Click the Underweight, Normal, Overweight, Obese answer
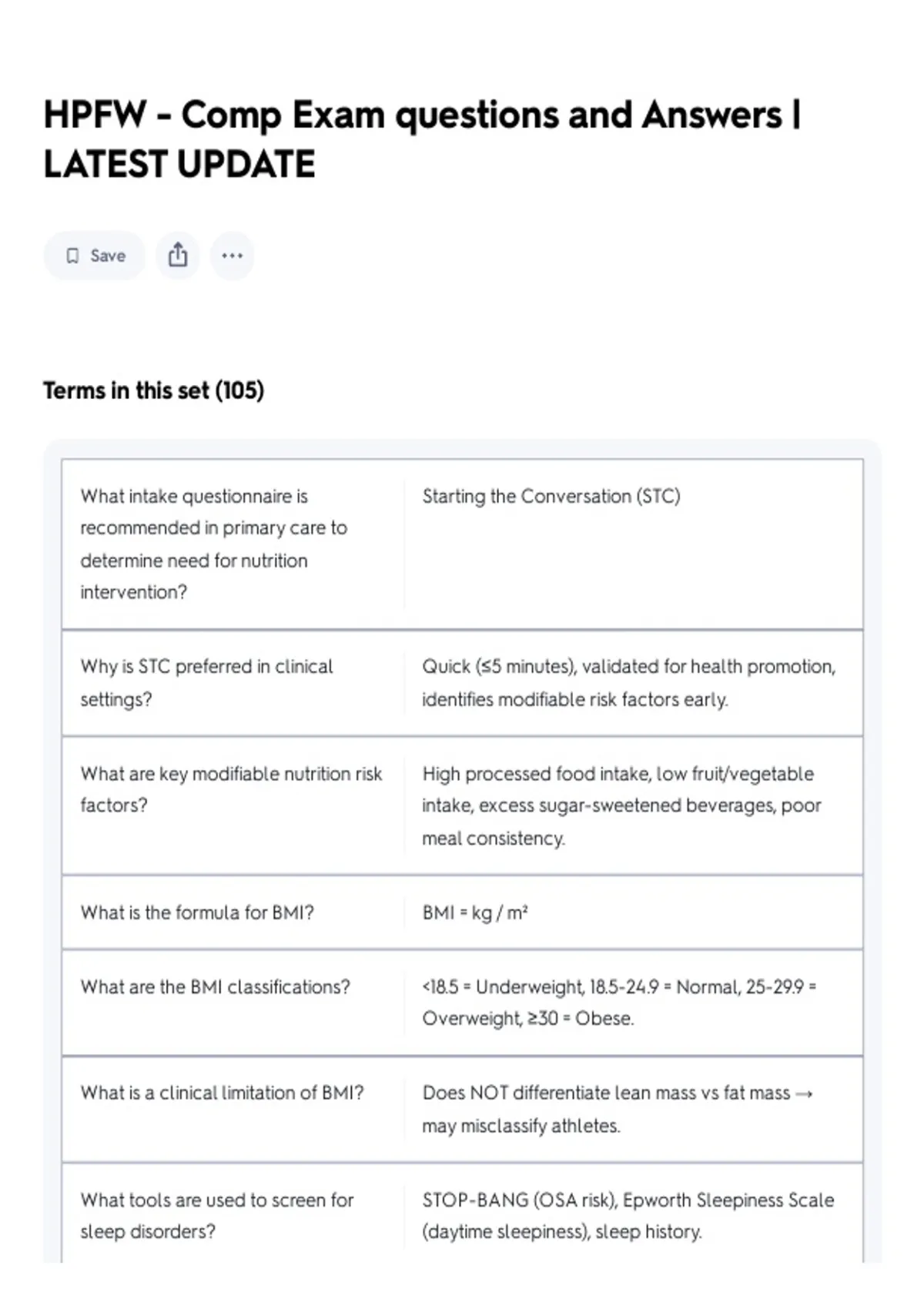Image resolution: width=924 pixels, height=1309 pixels. point(619,1003)
